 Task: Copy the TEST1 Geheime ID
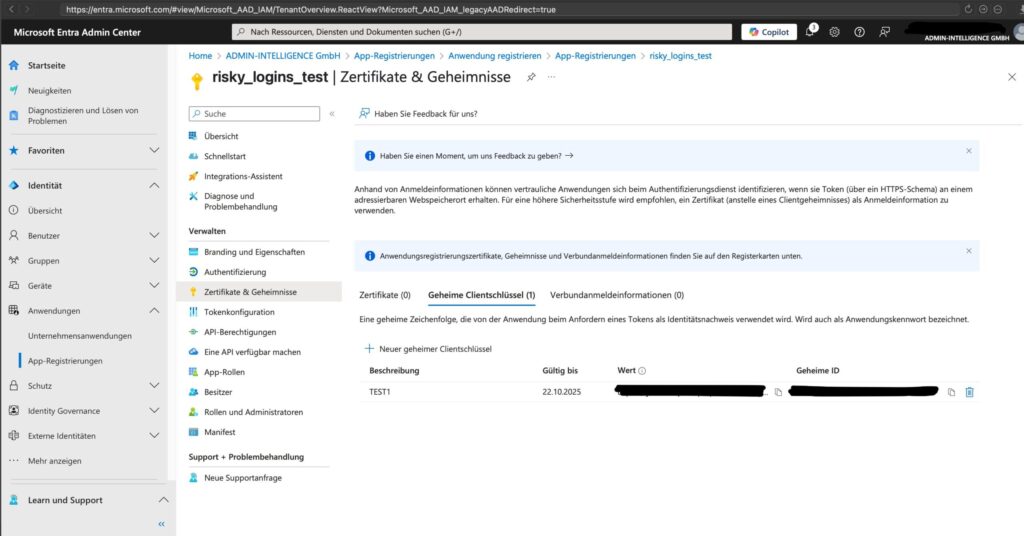tap(952, 392)
